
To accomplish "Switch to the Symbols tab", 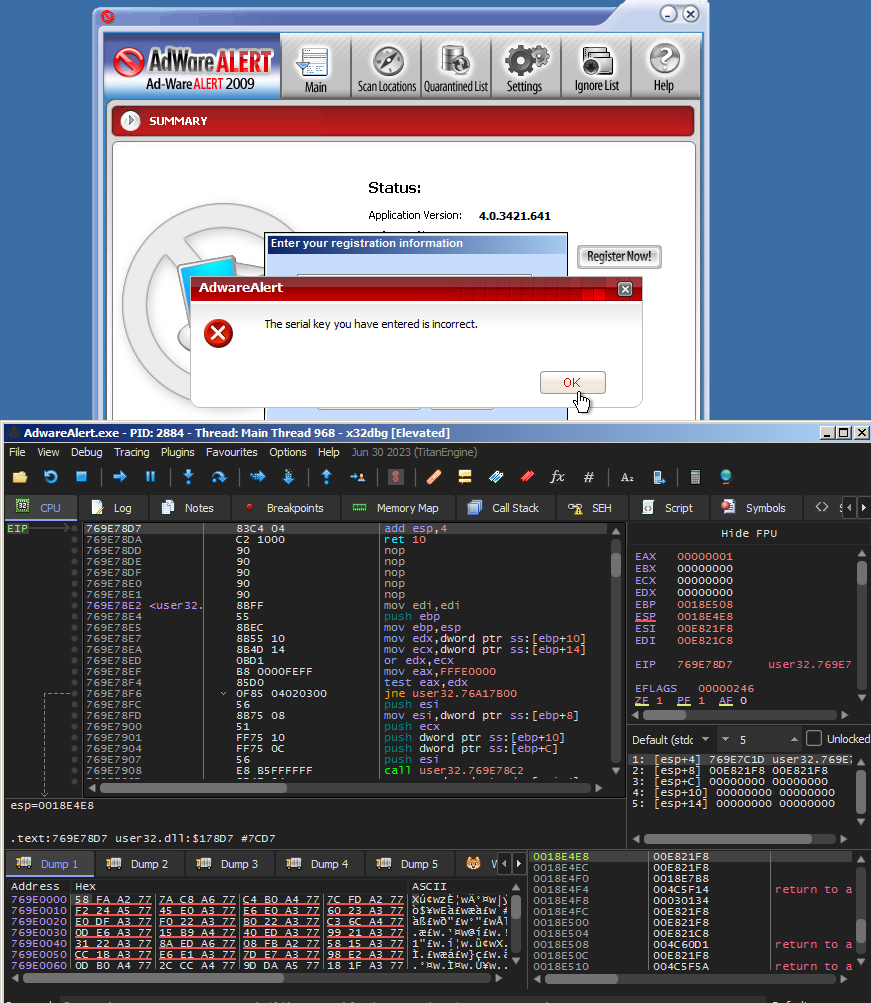I will pos(755,508).
